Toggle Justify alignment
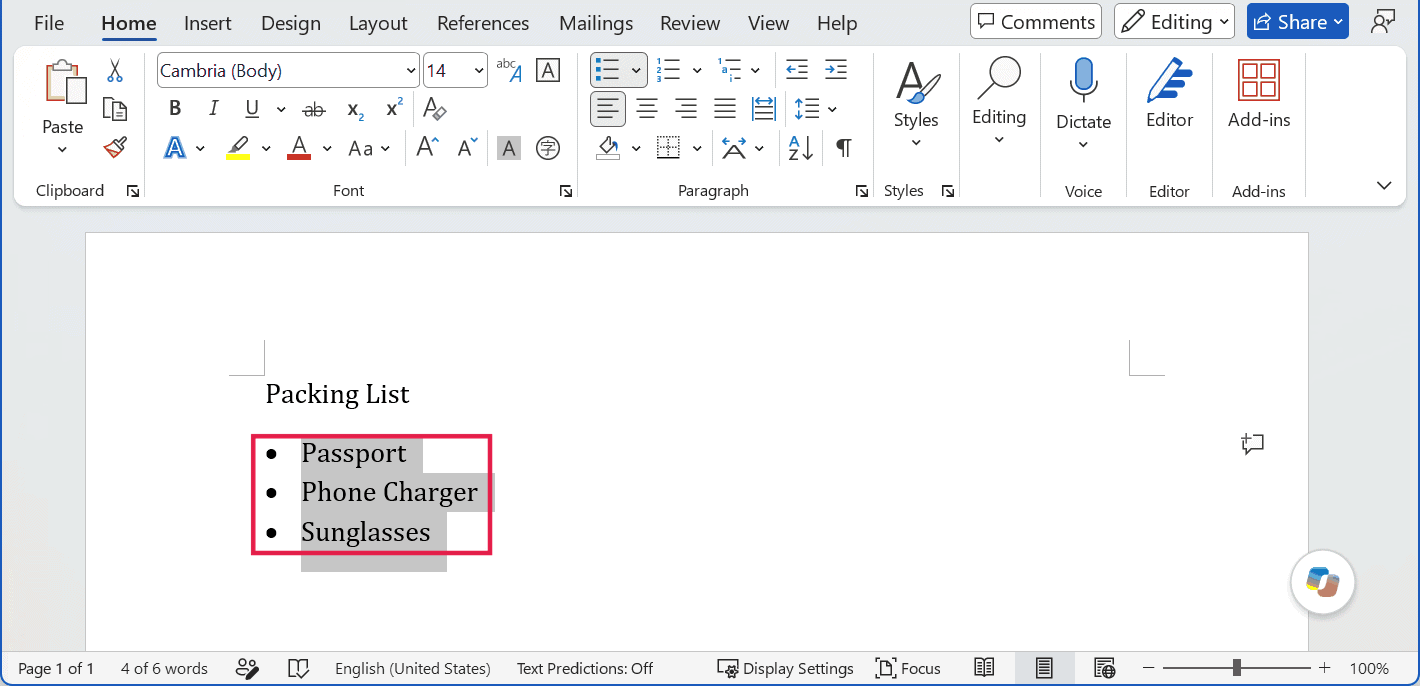Screen dimensions: 1420x686 (x=724, y=109)
